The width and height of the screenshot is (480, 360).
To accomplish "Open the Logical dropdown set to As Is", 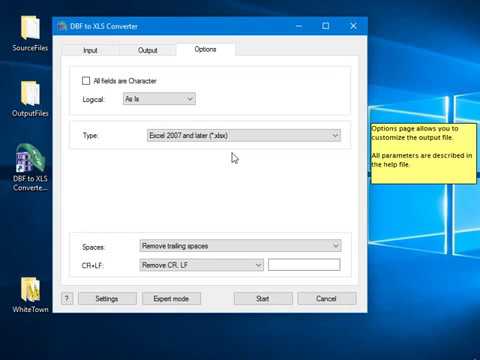I will tap(159, 99).
